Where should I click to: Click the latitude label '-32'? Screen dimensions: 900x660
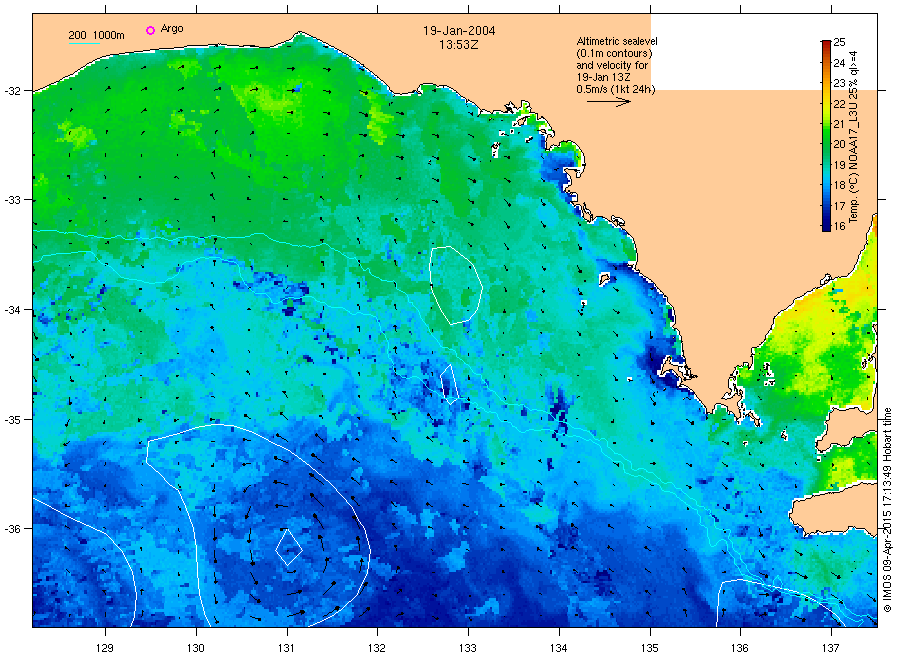pos(12,91)
